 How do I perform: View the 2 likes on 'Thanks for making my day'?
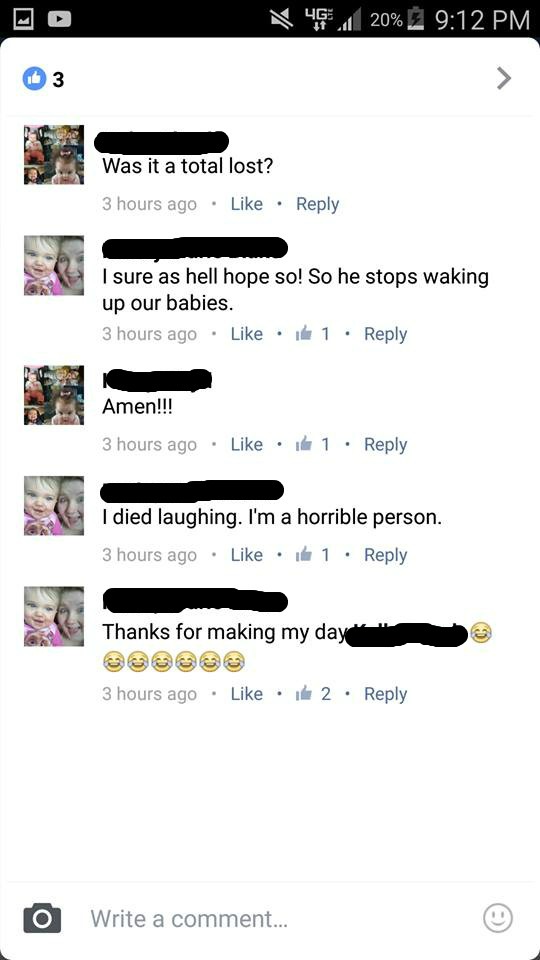313,694
